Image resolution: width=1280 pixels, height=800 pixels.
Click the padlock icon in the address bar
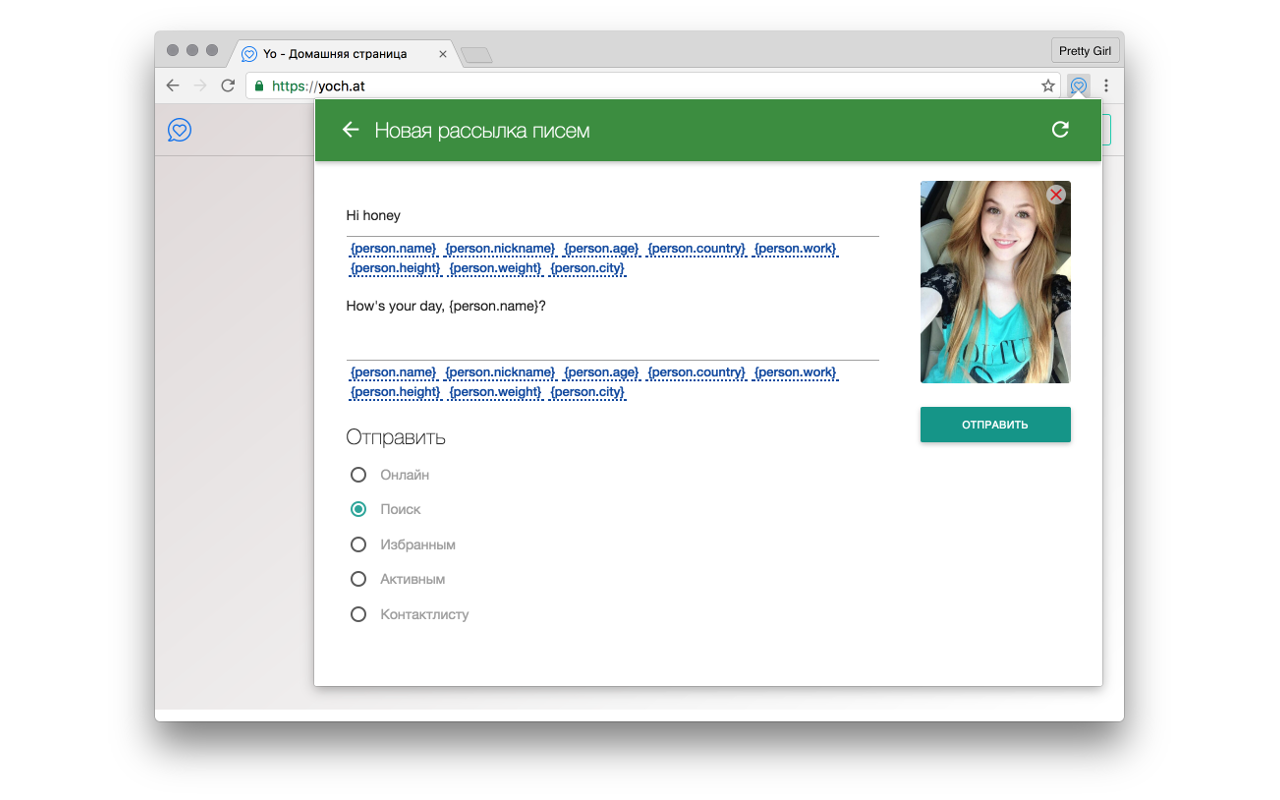point(260,85)
